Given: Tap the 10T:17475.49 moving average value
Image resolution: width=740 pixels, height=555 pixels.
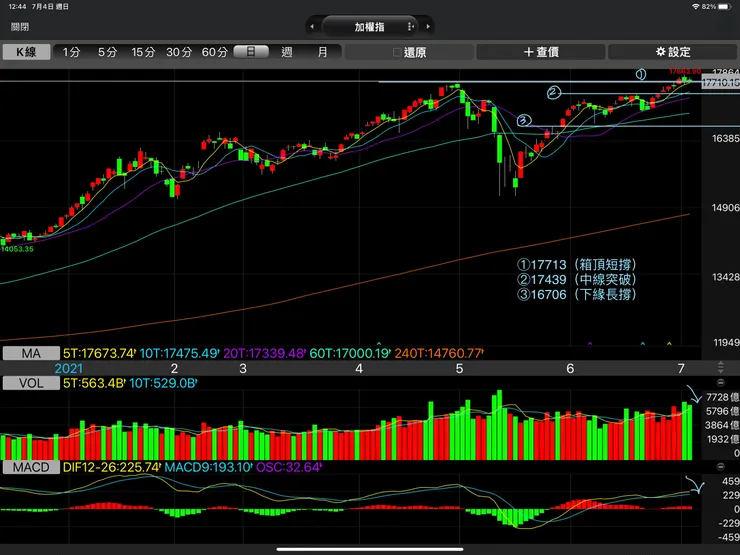Looking at the screenshot, I should (x=179, y=353).
